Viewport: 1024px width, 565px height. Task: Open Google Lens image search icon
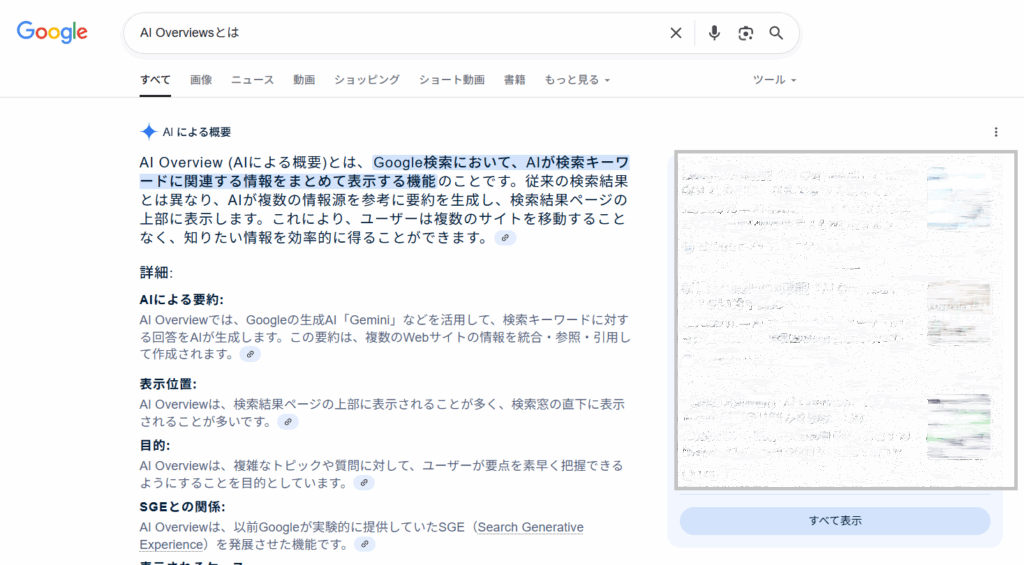pyautogui.click(x=745, y=33)
